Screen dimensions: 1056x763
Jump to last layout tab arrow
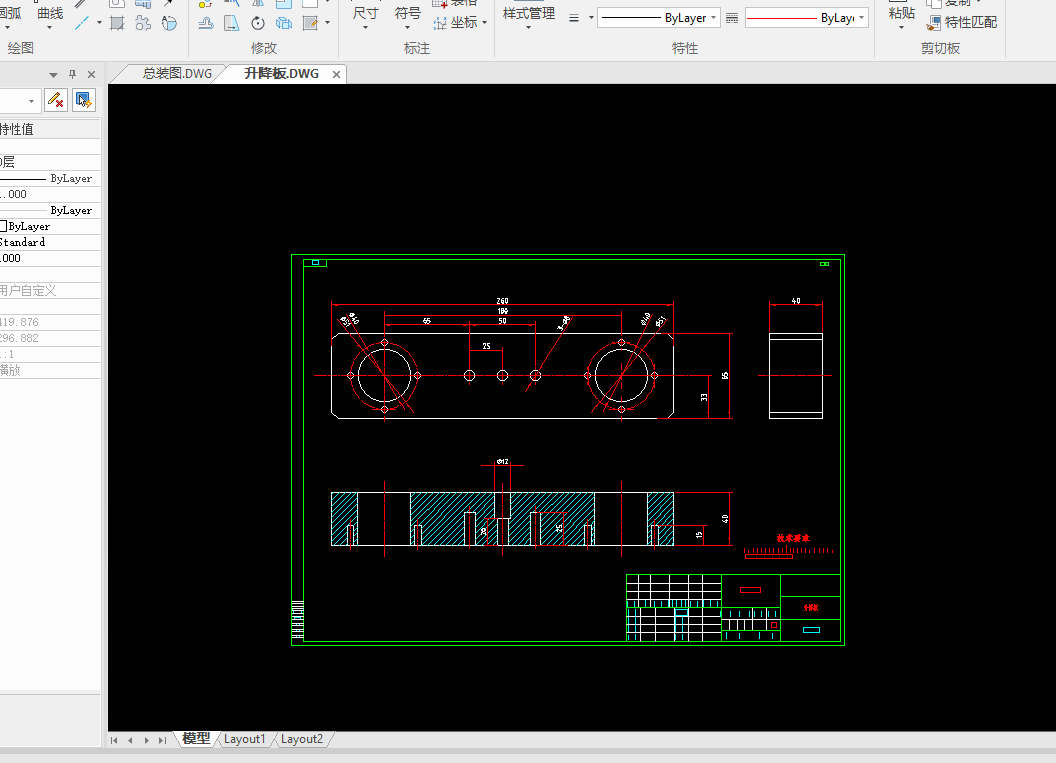pos(162,740)
